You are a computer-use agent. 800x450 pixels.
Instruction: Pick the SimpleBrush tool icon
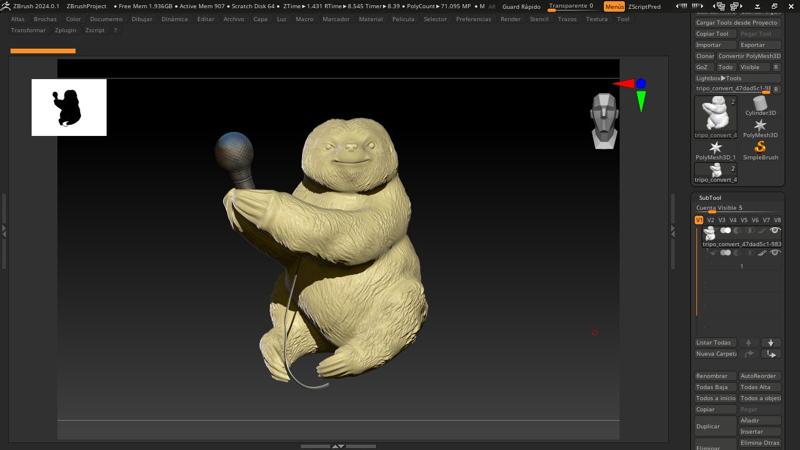click(760, 148)
